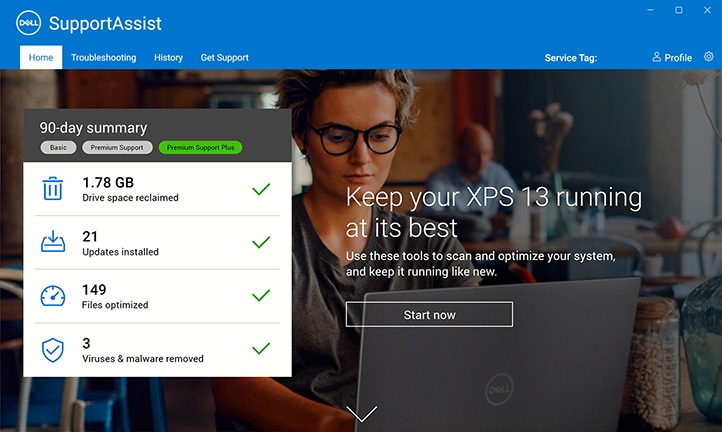Open the settings gear icon
The height and width of the screenshot is (432, 722).
pyautogui.click(x=709, y=57)
